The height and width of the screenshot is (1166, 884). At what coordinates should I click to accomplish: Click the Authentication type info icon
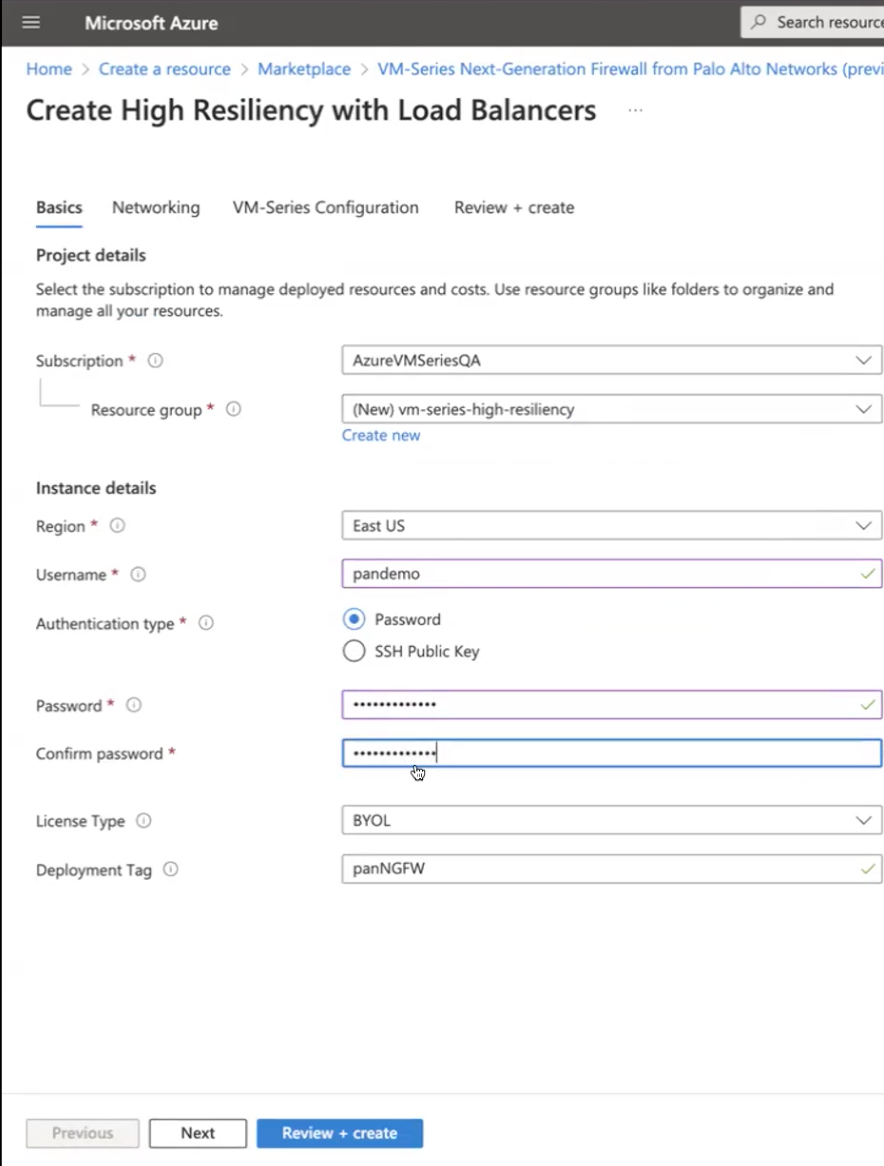coord(206,623)
